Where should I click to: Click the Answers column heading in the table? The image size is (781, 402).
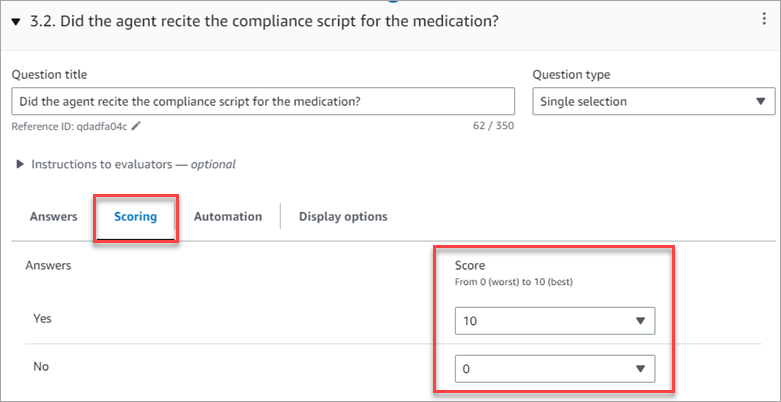pos(48,266)
